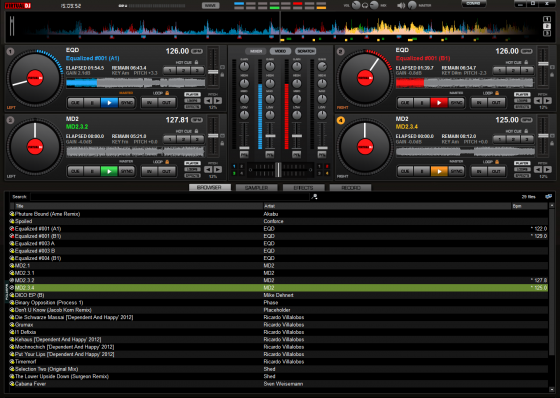
Task: Toggle key lock beside deck 2 pitch slider
Action: pos(552,74)
